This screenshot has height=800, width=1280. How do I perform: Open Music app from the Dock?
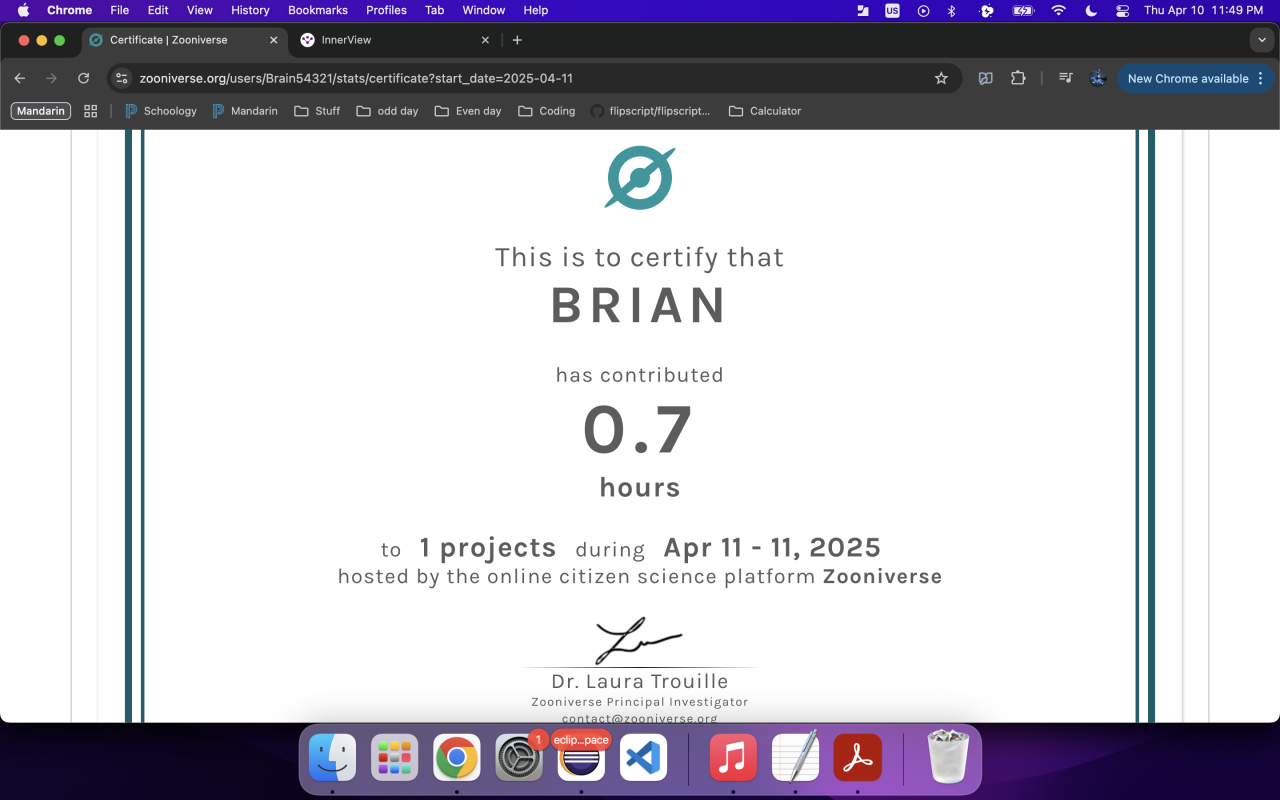(x=733, y=757)
